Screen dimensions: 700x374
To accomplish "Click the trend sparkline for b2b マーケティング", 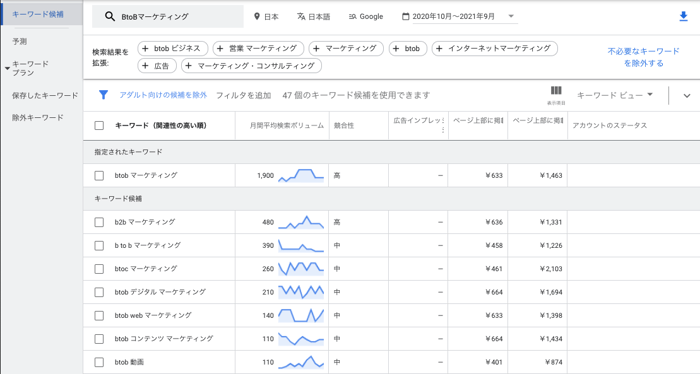I will 301,222.
